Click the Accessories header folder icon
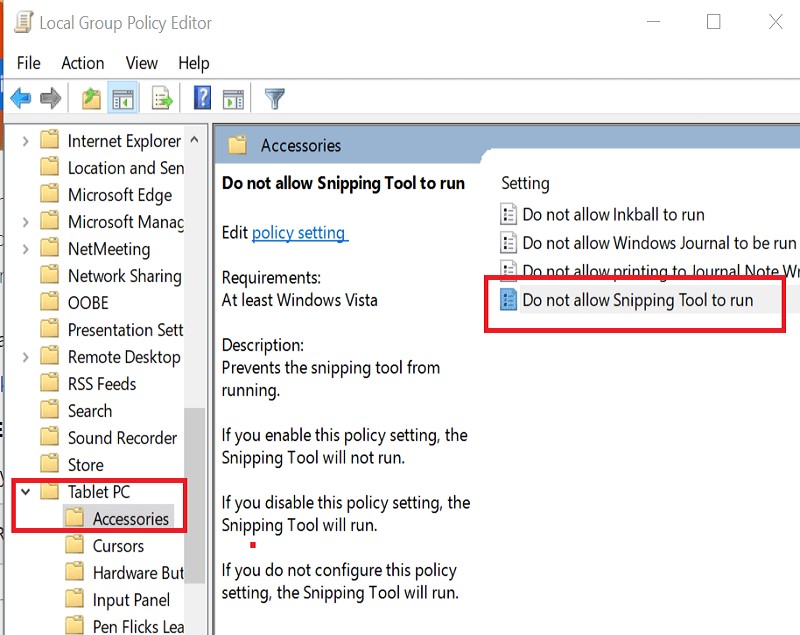 [x=237, y=145]
